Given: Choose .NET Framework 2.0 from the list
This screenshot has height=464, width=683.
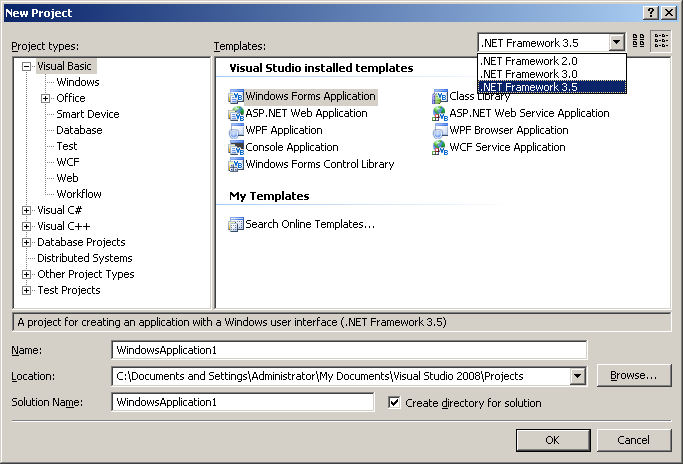Looking at the screenshot, I should (x=552, y=61).
